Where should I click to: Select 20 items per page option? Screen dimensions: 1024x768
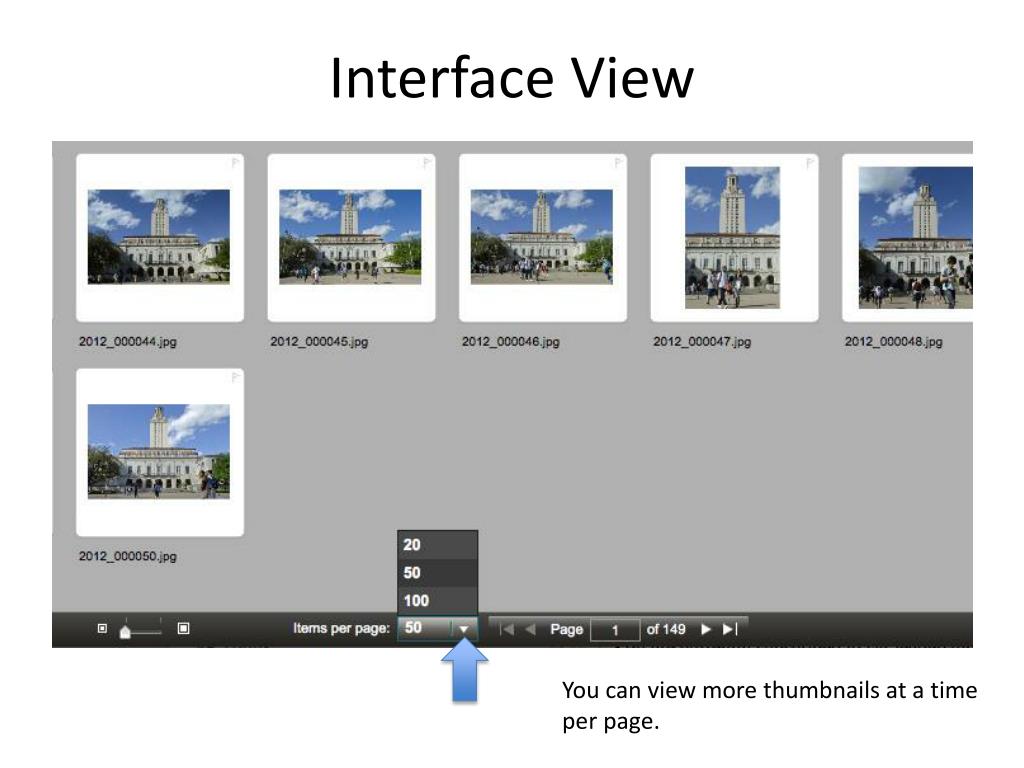(438, 545)
